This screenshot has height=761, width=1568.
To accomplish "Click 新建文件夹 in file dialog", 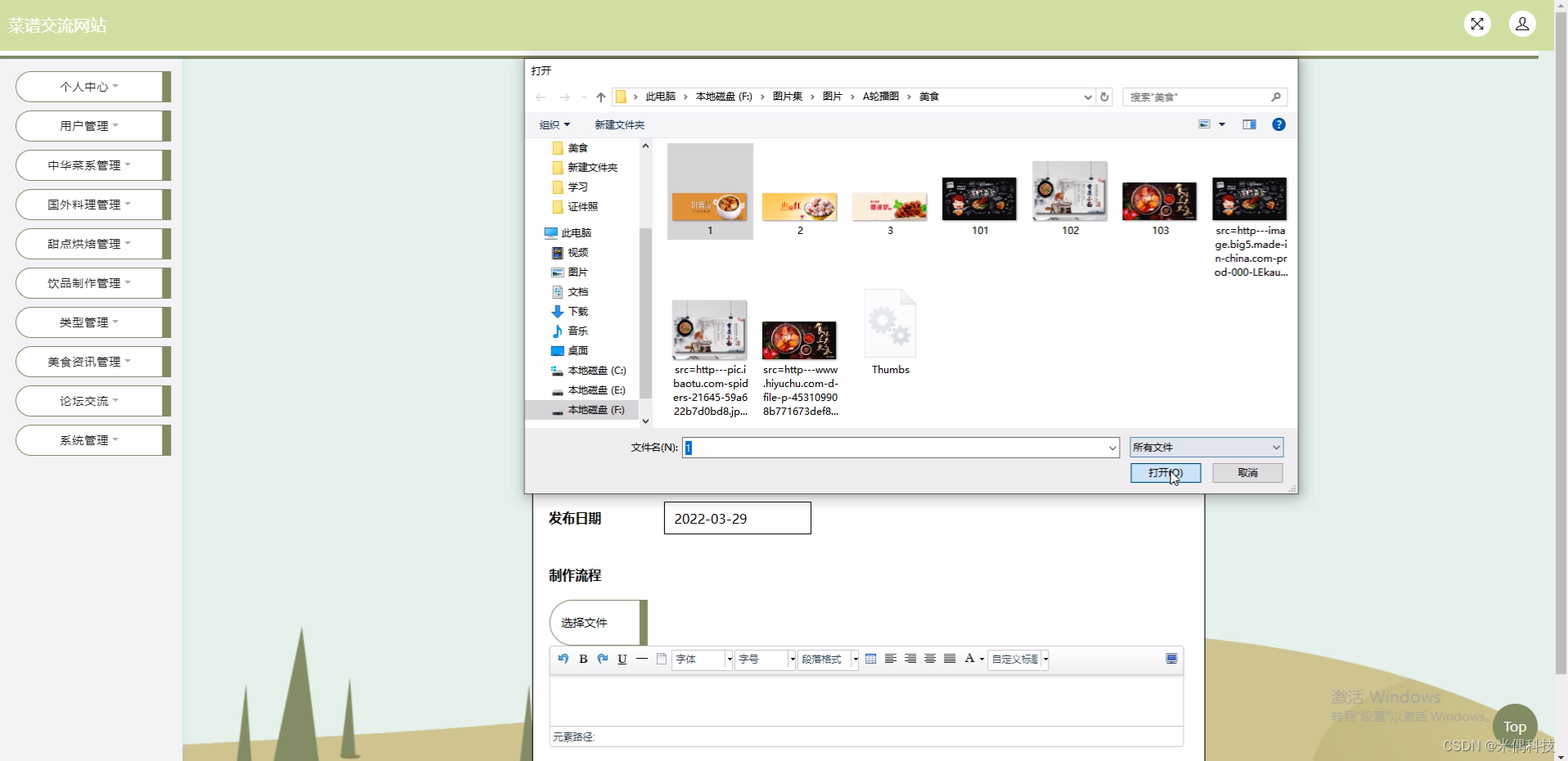I will pos(619,124).
